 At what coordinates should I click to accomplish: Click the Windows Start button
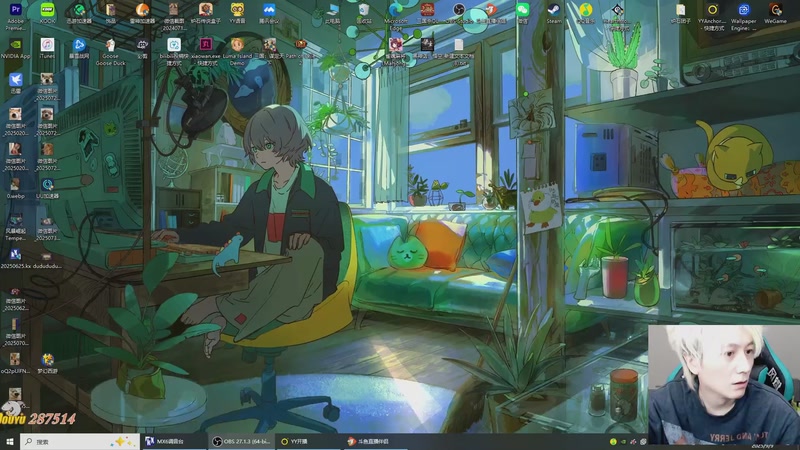[x=10, y=441]
